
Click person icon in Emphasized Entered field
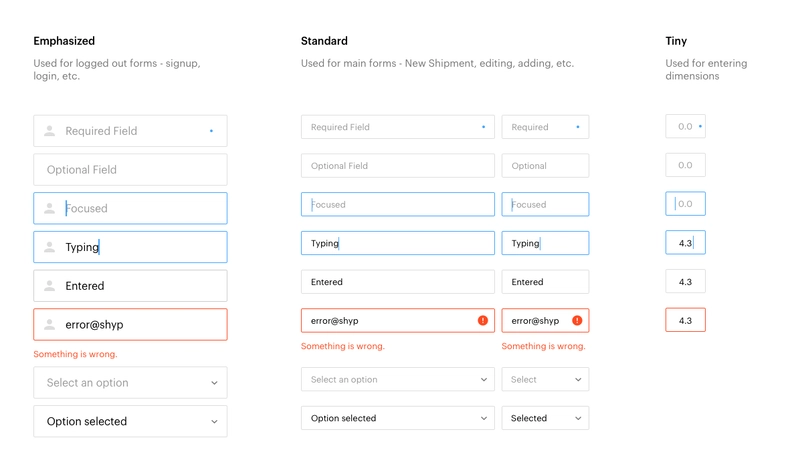[49, 286]
